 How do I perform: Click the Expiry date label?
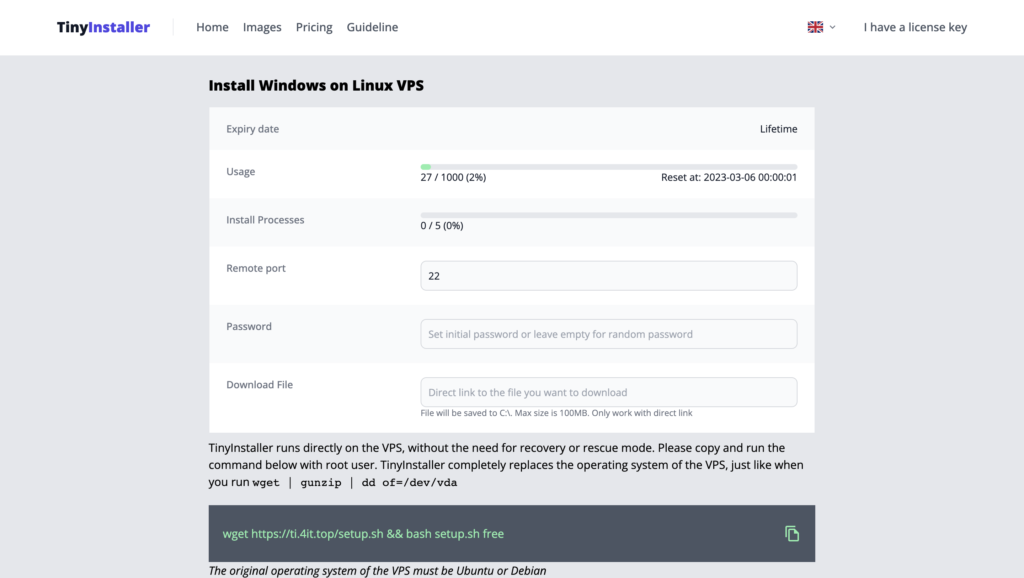[x=253, y=129]
